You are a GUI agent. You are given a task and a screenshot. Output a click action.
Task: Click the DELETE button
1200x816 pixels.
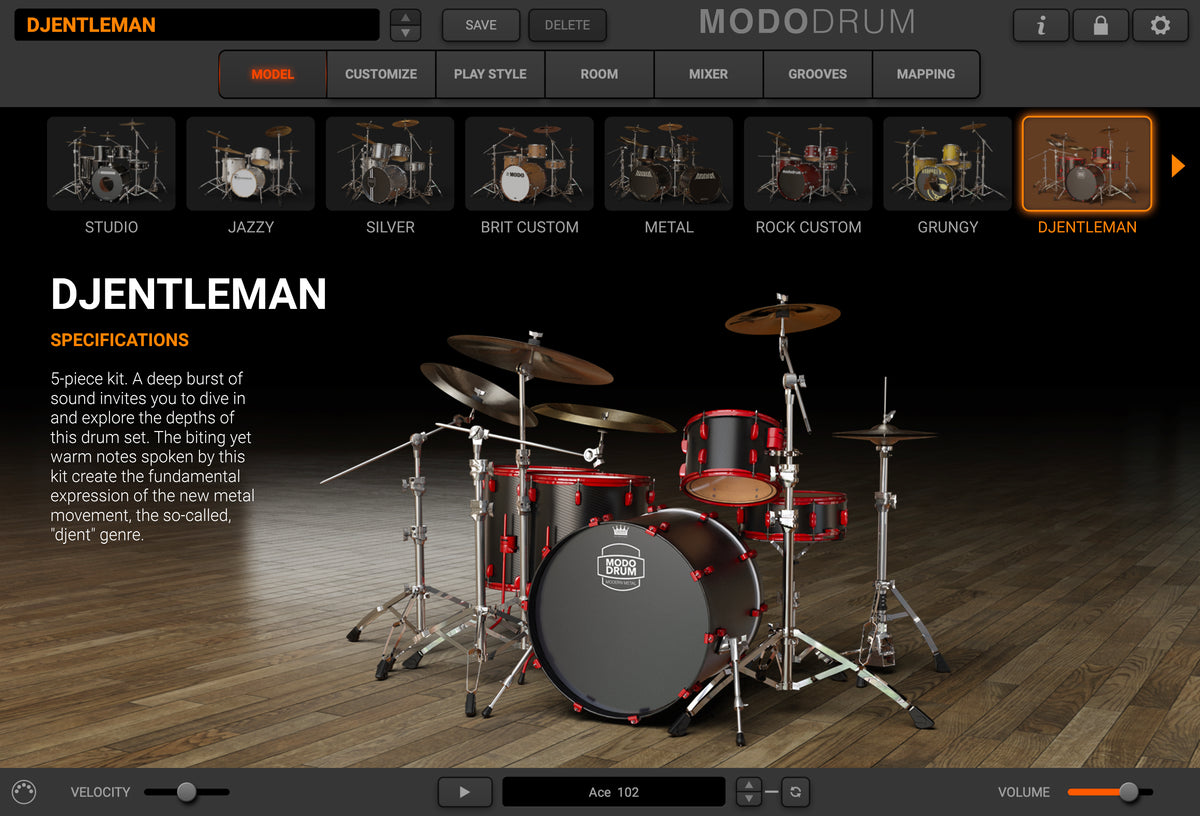[x=567, y=25]
